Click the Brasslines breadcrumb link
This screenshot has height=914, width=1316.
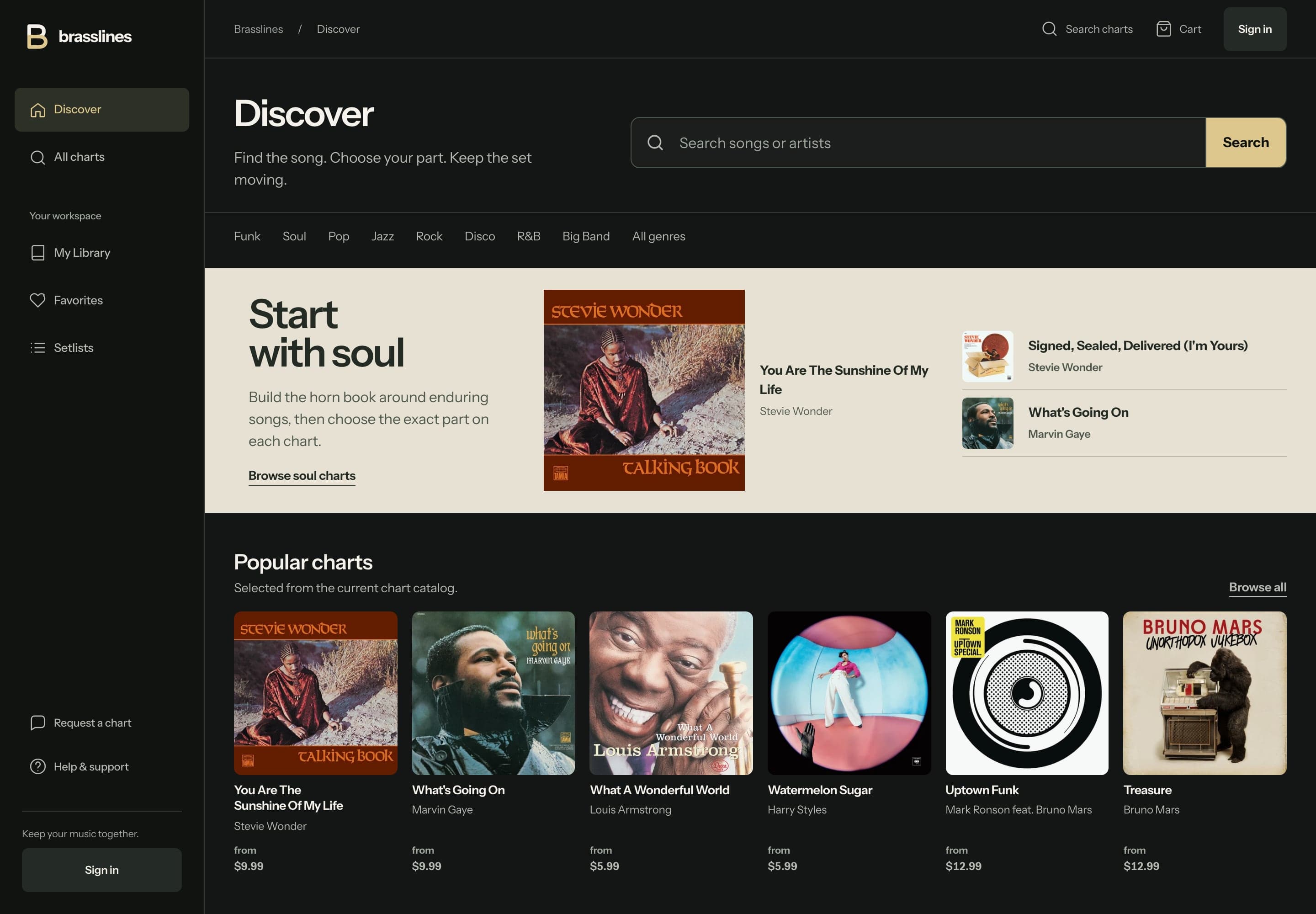click(258, 29)
